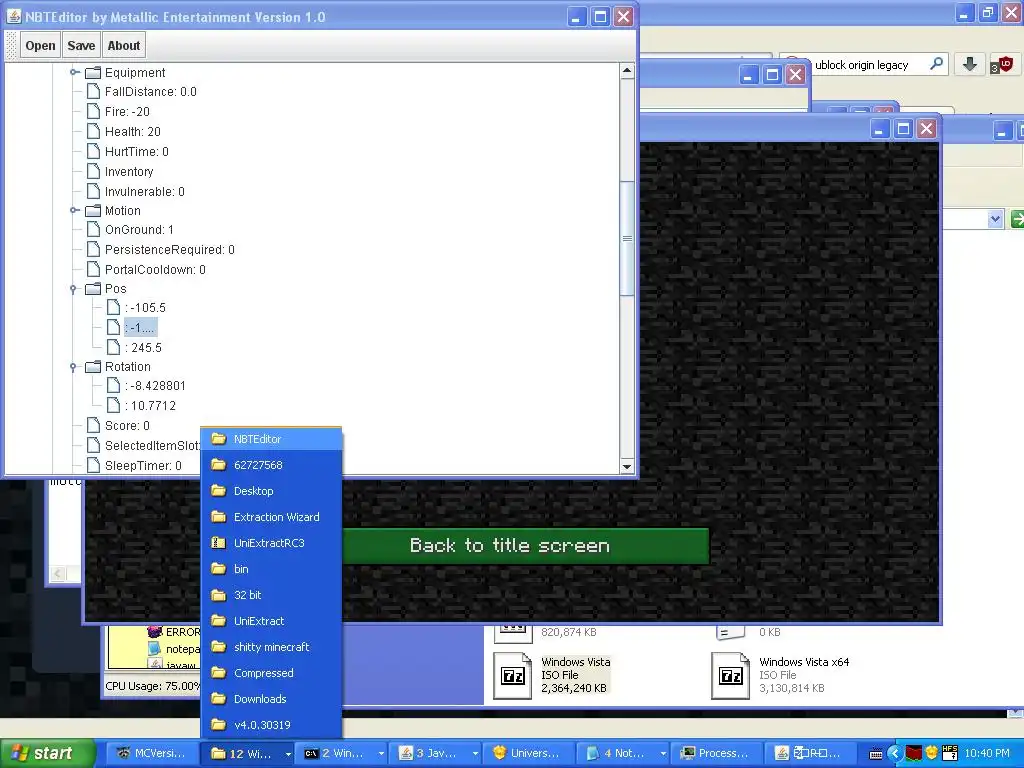Select the Pos value 245.5

pos(143,347)
